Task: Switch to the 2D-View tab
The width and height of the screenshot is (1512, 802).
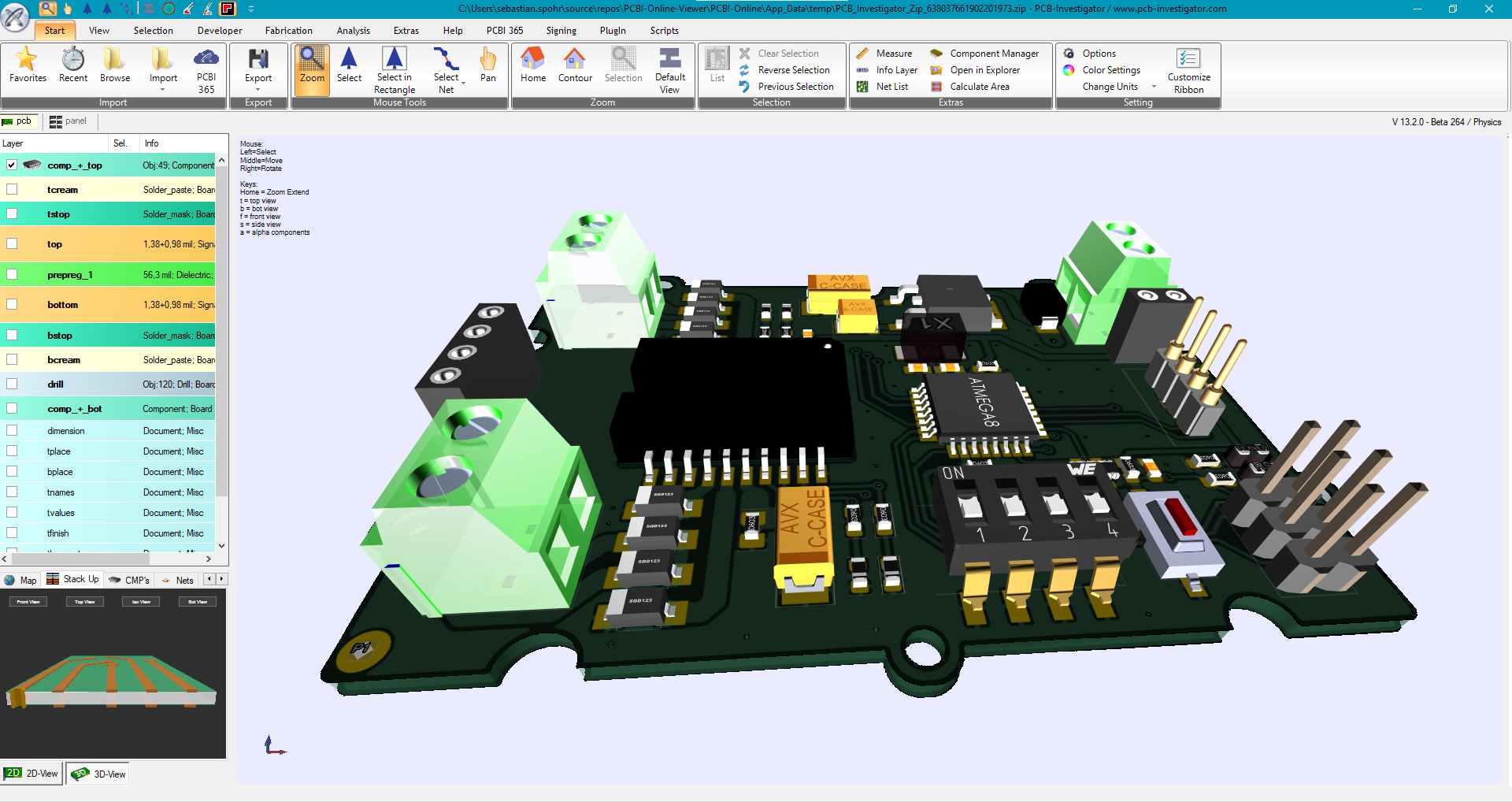Action: [x=31, y=774]
